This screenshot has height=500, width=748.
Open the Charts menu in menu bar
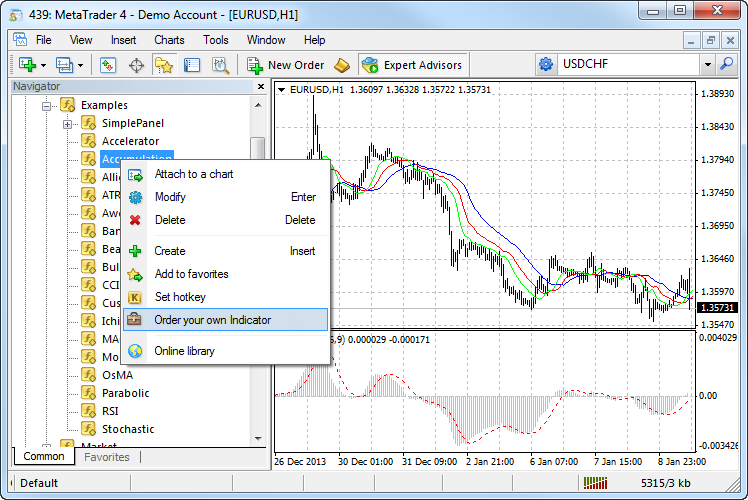pos(169,40)
